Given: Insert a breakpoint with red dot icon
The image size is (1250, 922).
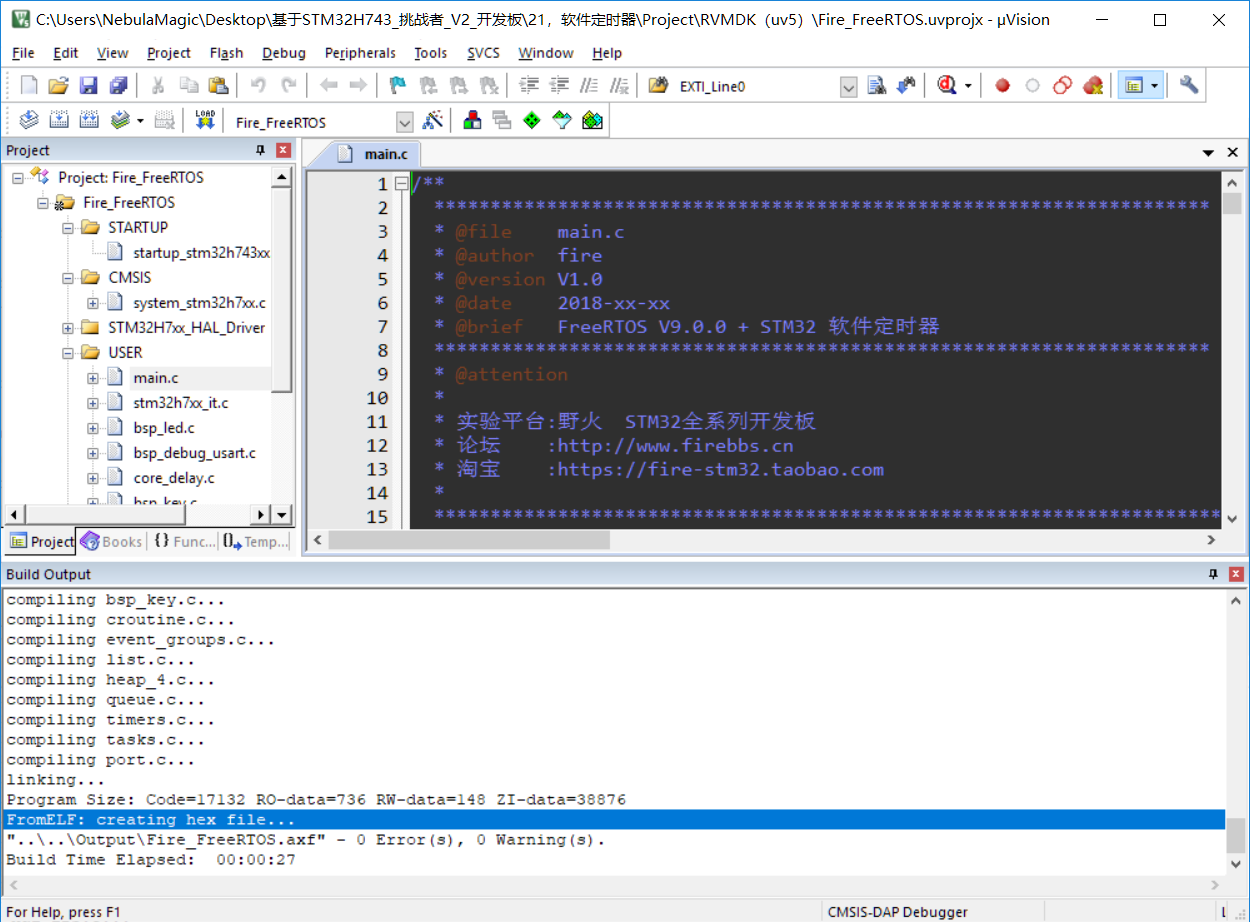Looking at the screenshot, I should (x=1003, y=86).
